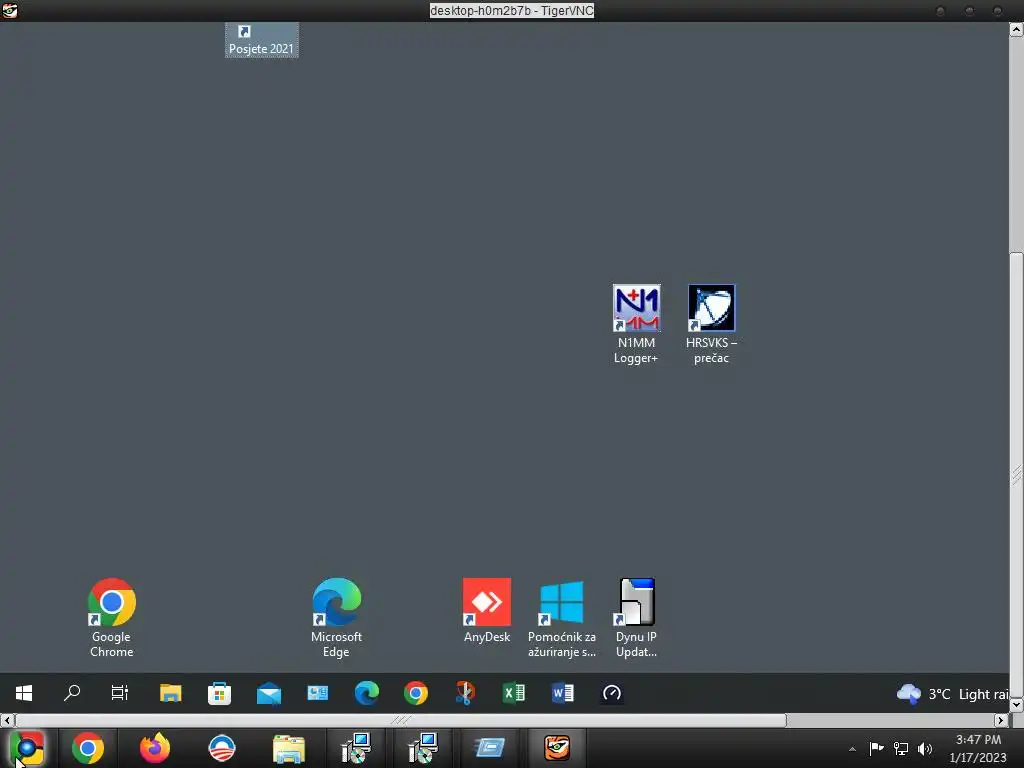The width and height of the screenshot is (1024, 768).
Task: Open File Explorer on remote Windows 10 taskbar
Action: pos(170,693)
